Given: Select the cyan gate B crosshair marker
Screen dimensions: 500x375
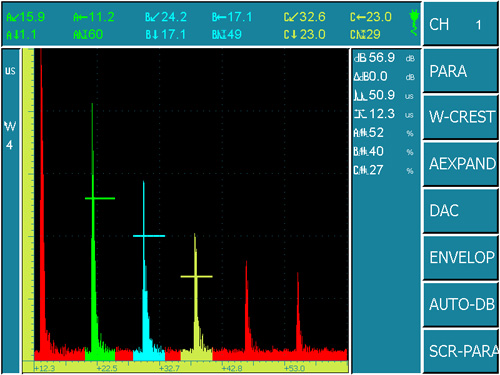Looking at the screenshot, I should pyautogui.click(x=149, y=236).
